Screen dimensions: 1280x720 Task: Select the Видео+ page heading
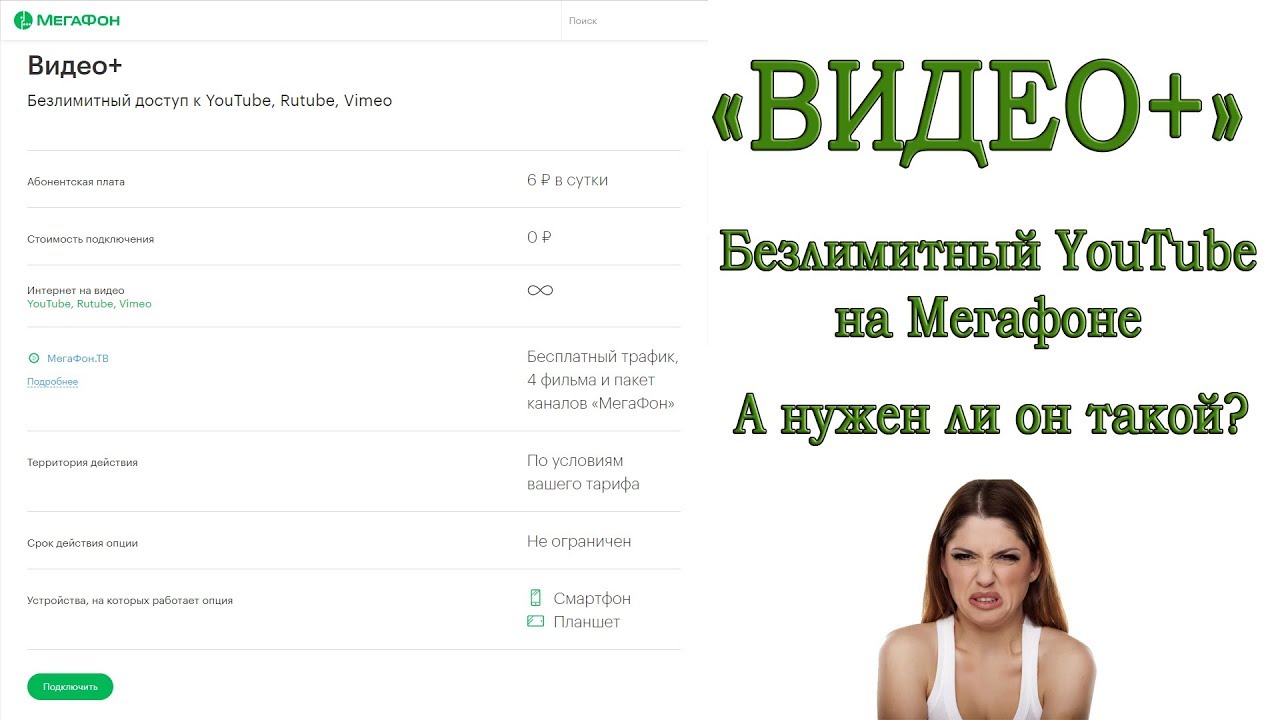pos(75,66)
